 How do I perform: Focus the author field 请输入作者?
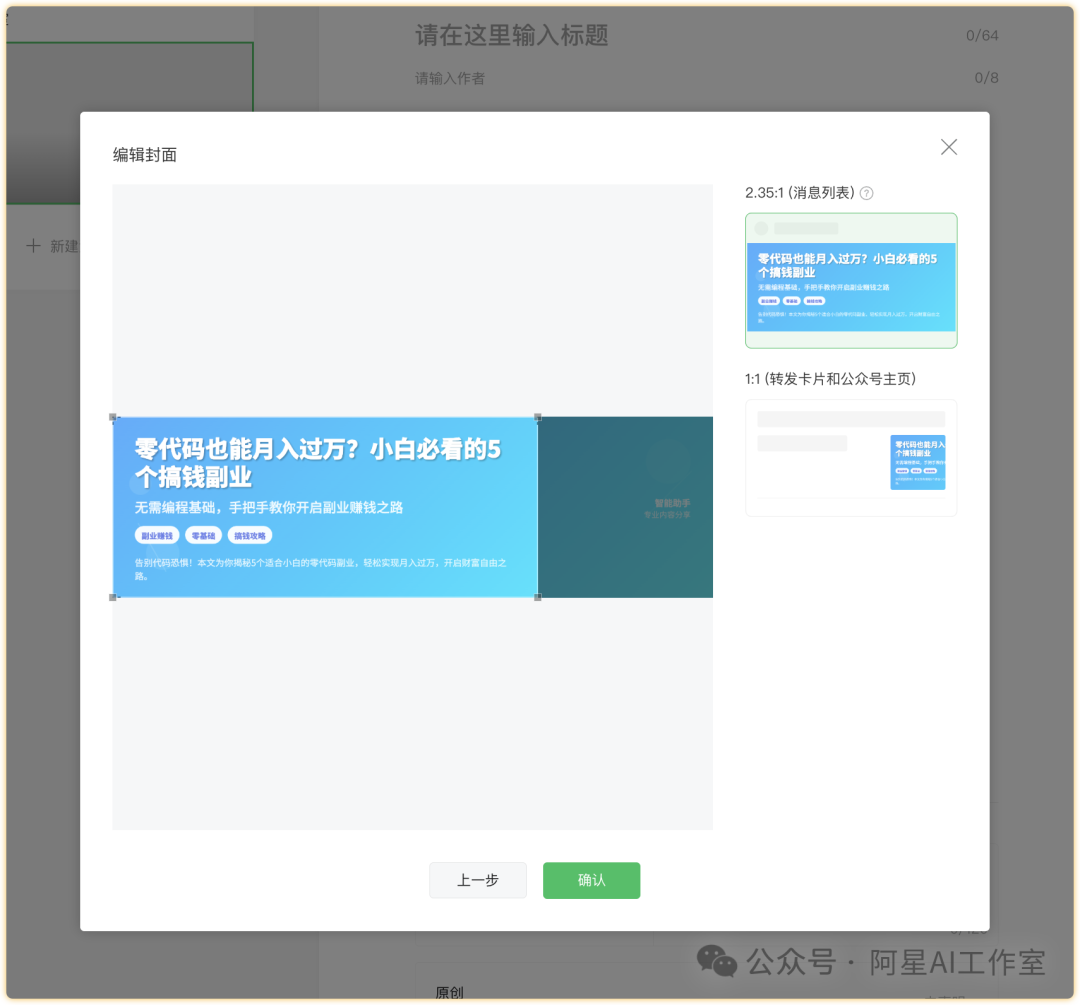pos(450,79)
